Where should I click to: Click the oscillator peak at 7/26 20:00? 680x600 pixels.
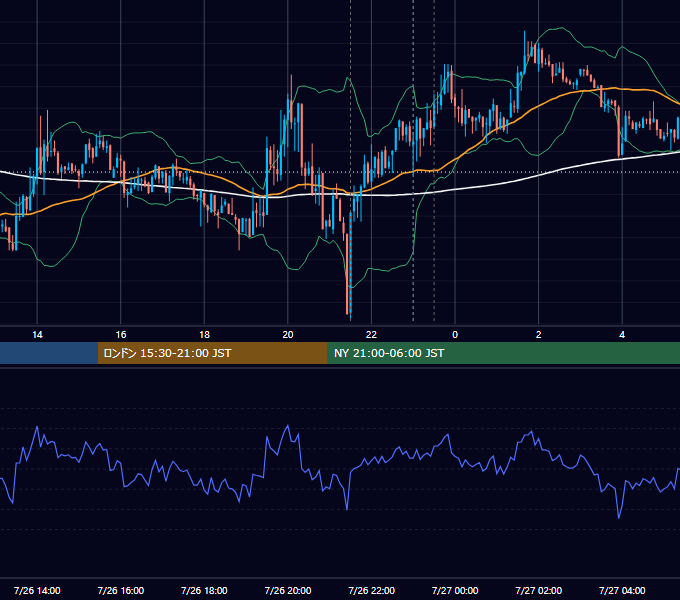point(288,427)
